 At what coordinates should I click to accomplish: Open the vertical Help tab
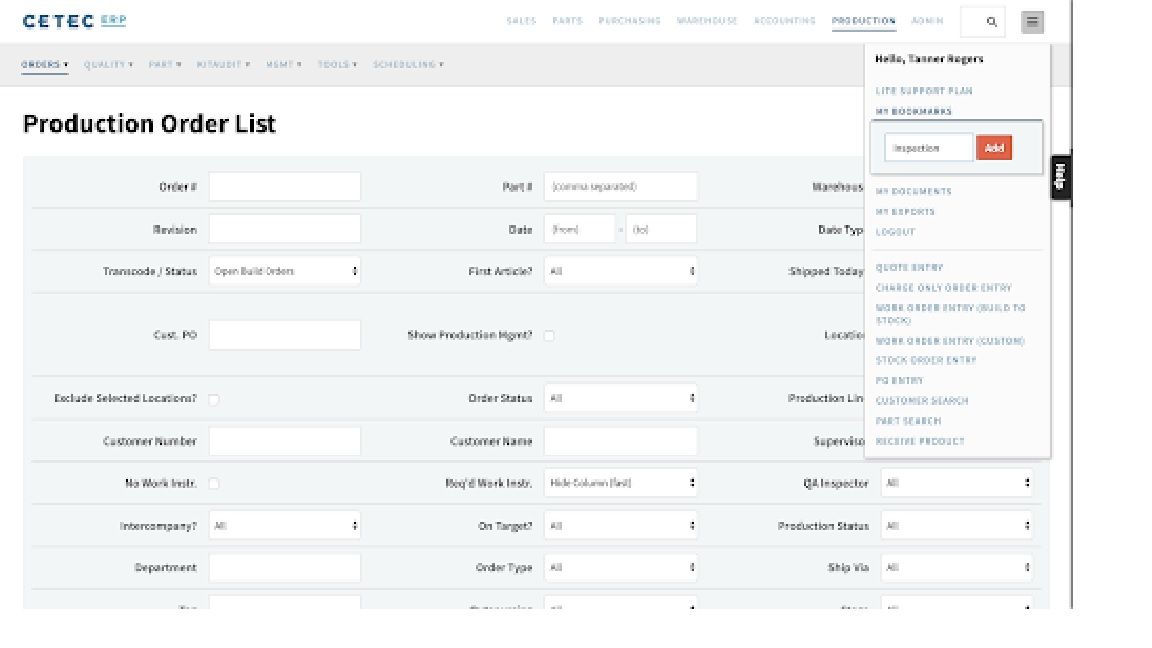(1060, 176)
